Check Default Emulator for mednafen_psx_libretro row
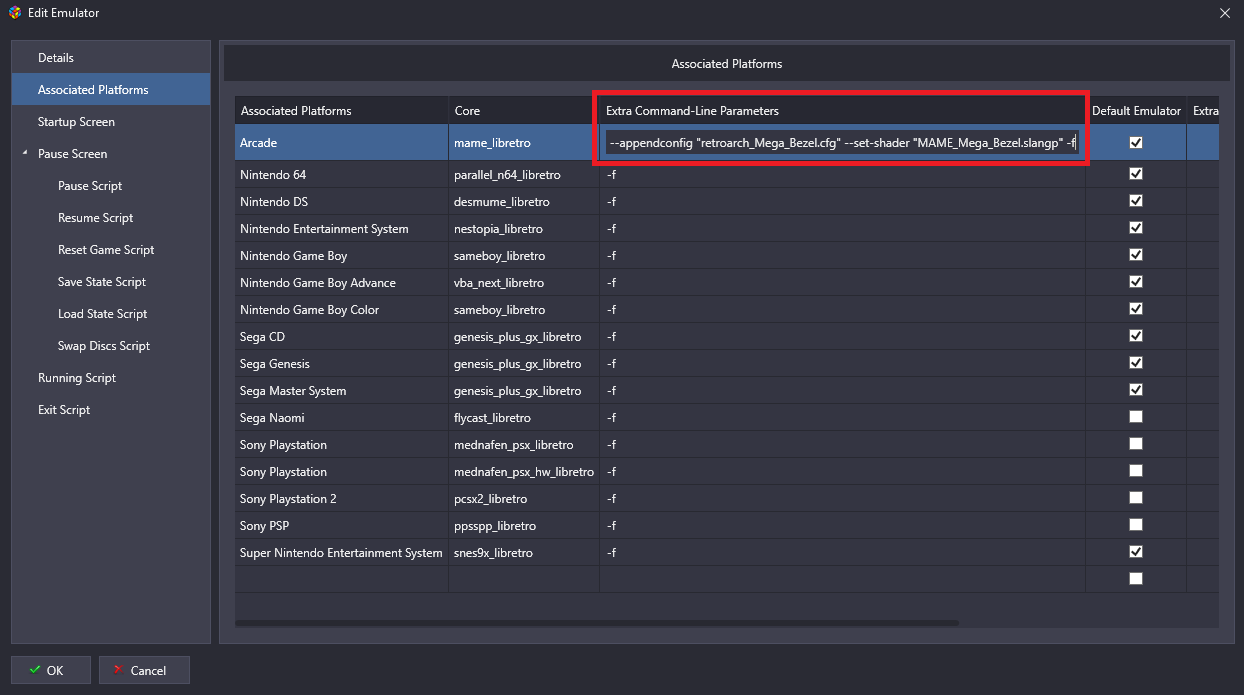1244x695 pixels. click(x=1135, y=444)
